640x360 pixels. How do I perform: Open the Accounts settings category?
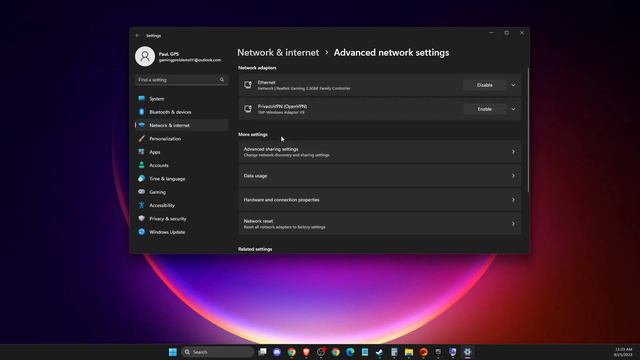(181, 165)
